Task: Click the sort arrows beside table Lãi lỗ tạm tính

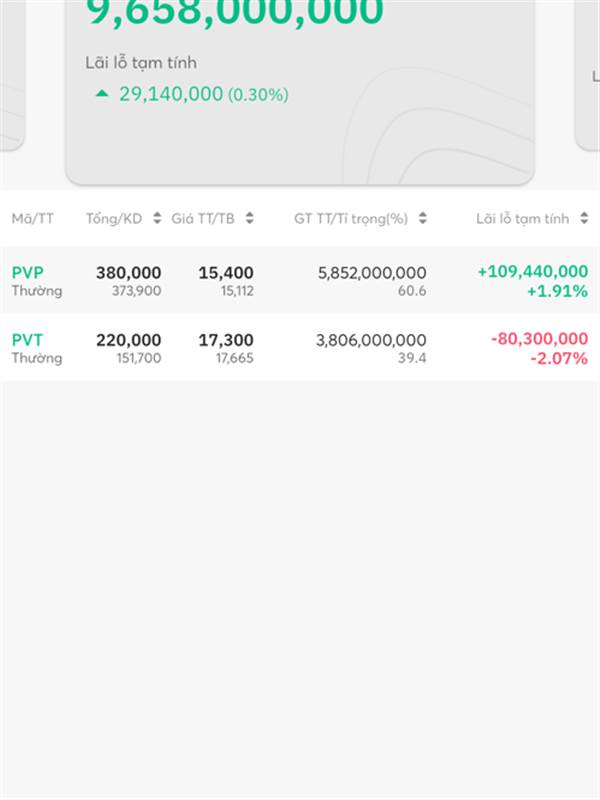Action: (584, 219)
